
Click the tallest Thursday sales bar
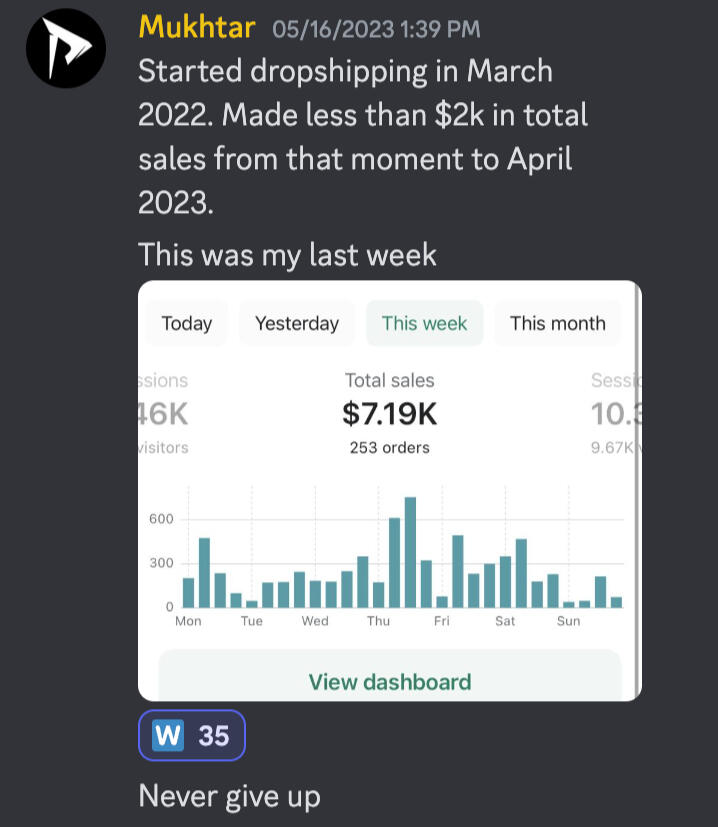410,552
